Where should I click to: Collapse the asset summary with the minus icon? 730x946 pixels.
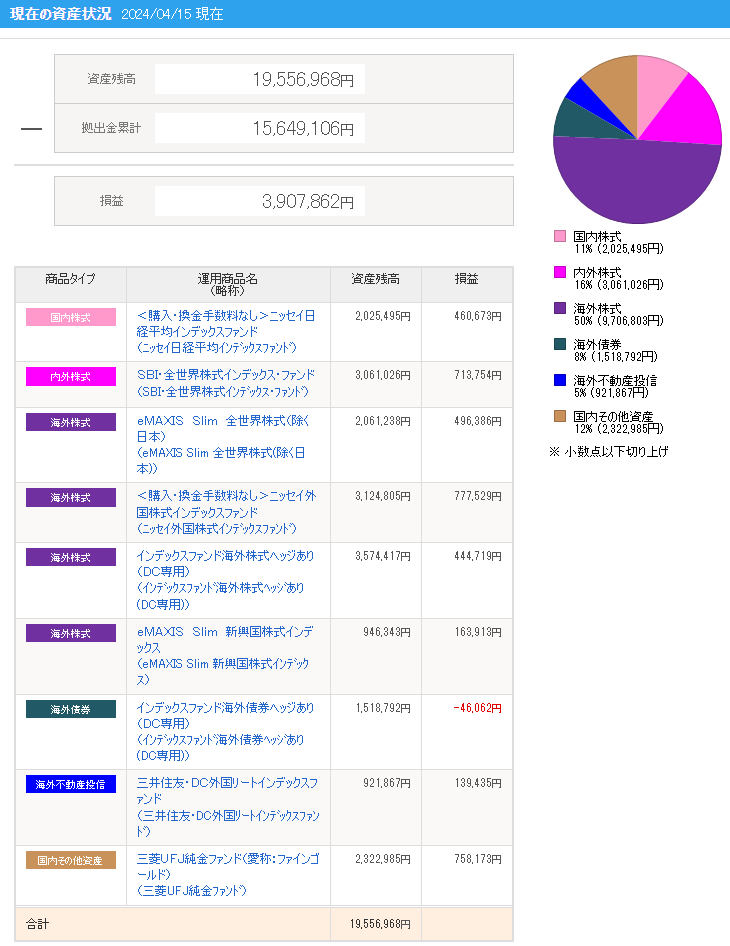coord(31,128)
